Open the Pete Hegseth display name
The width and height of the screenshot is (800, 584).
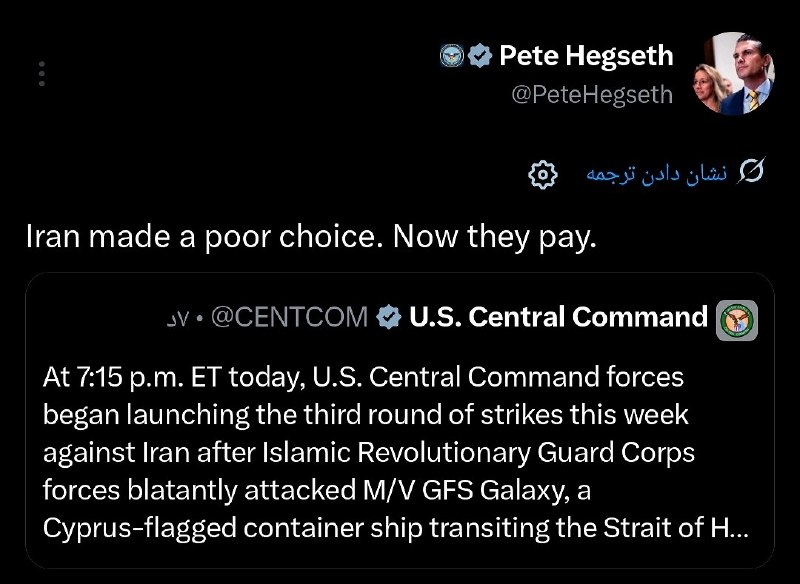pos(586,55)
